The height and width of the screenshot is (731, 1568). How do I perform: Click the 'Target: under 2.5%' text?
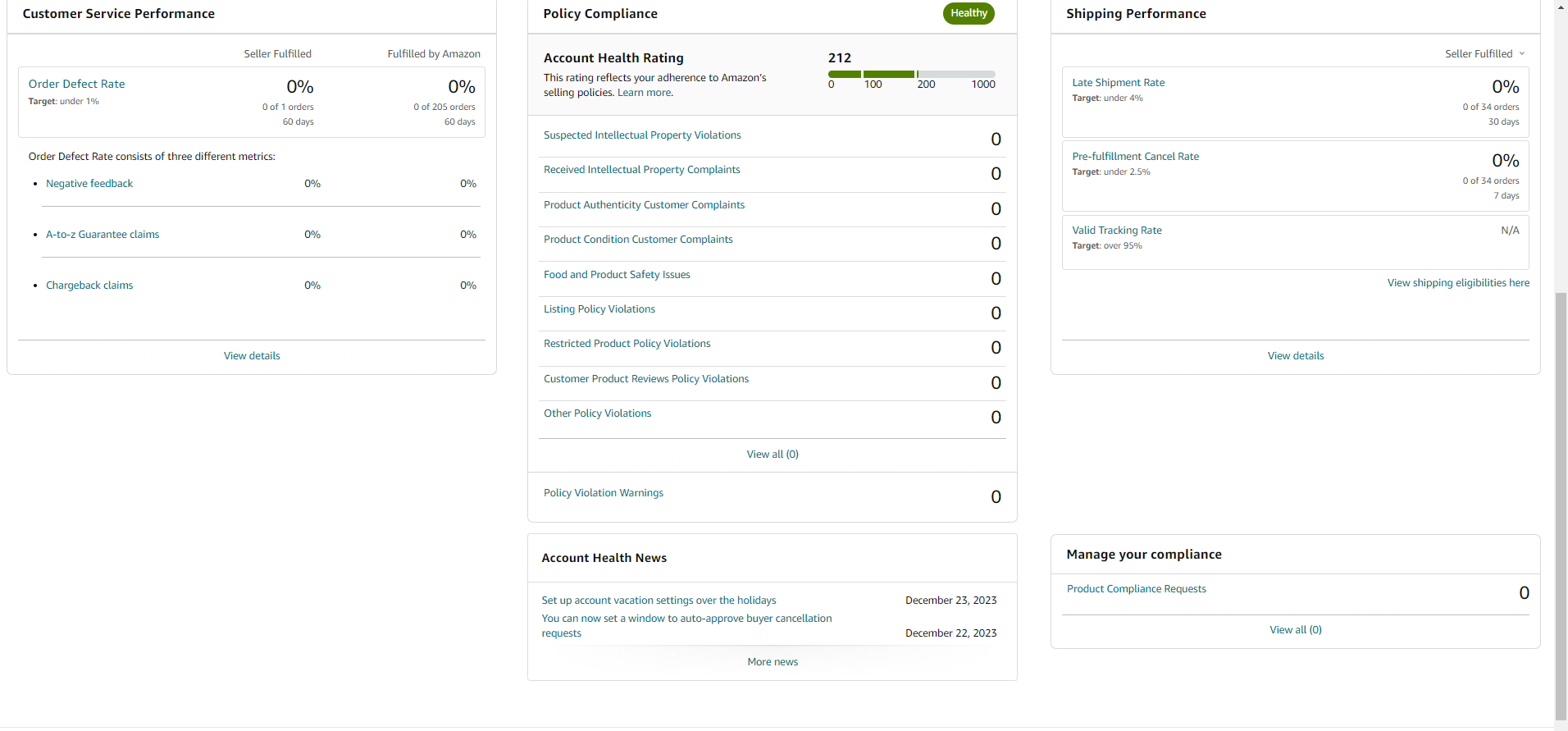click(x=1111, y=172)
